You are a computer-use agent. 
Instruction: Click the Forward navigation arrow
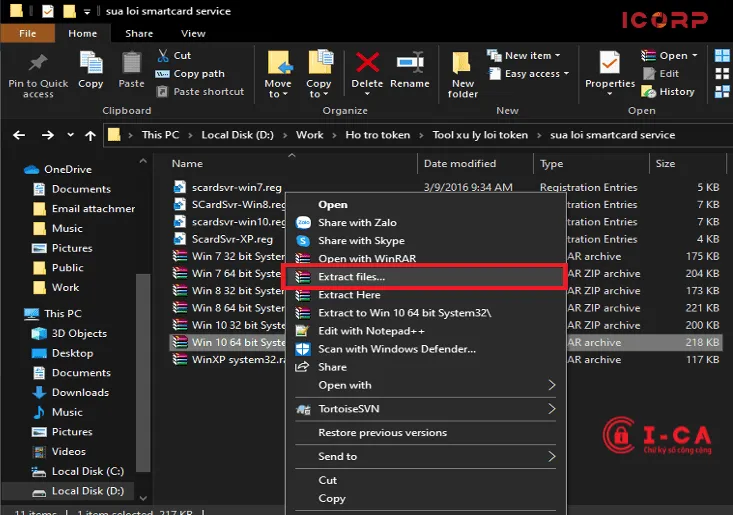pos(48,136)
